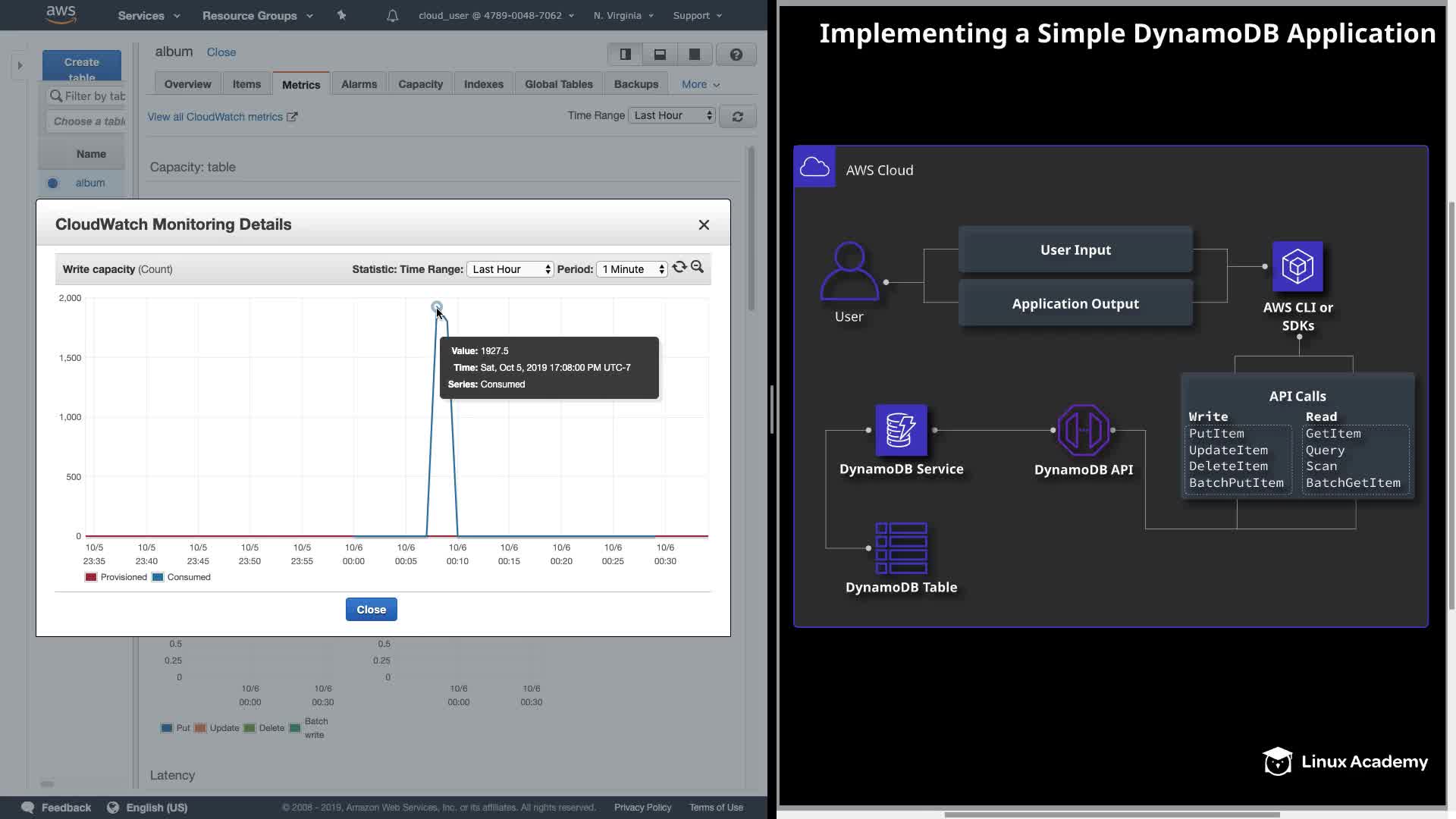The image size is (1456, 819).
Task: Click the pin shortcut icon in navbar
Action: (x=341, y=15)
